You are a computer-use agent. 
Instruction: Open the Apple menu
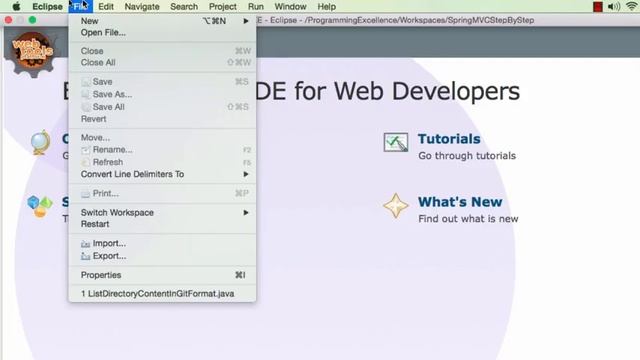(x=16, y=7)
